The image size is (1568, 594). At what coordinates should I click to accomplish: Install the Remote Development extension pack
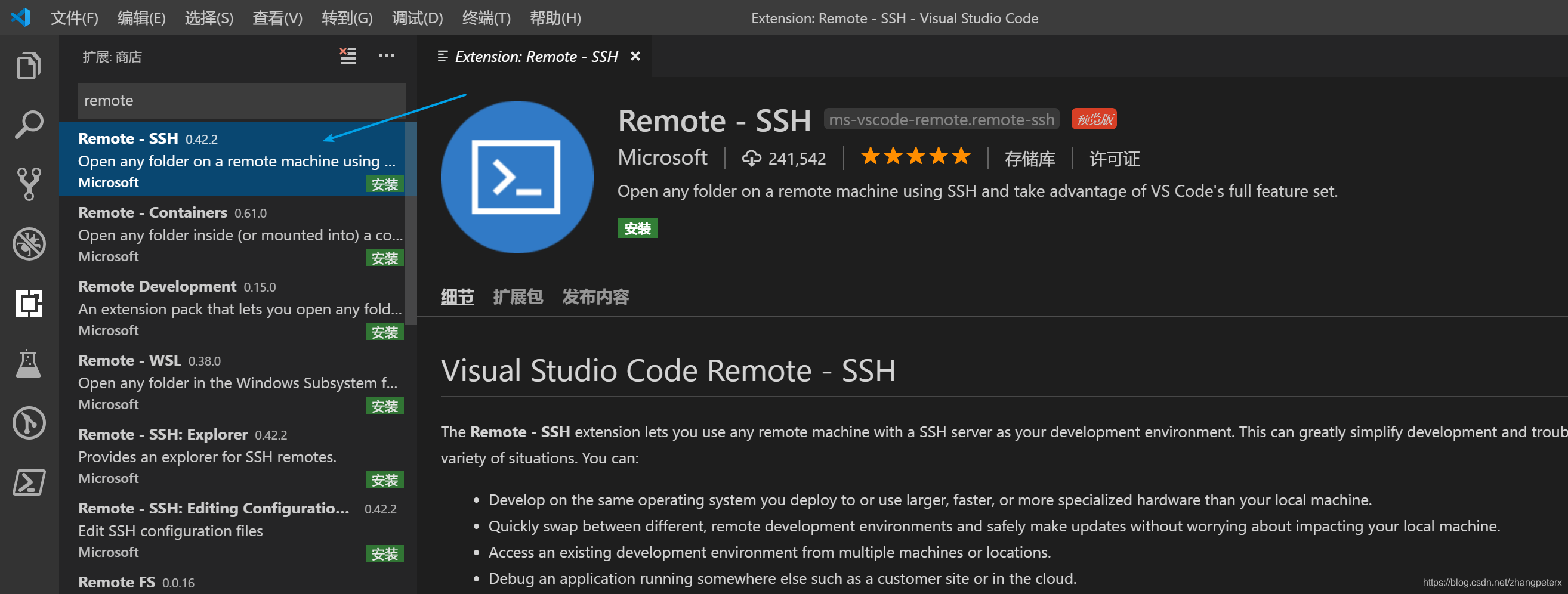[x=385, y=332]
